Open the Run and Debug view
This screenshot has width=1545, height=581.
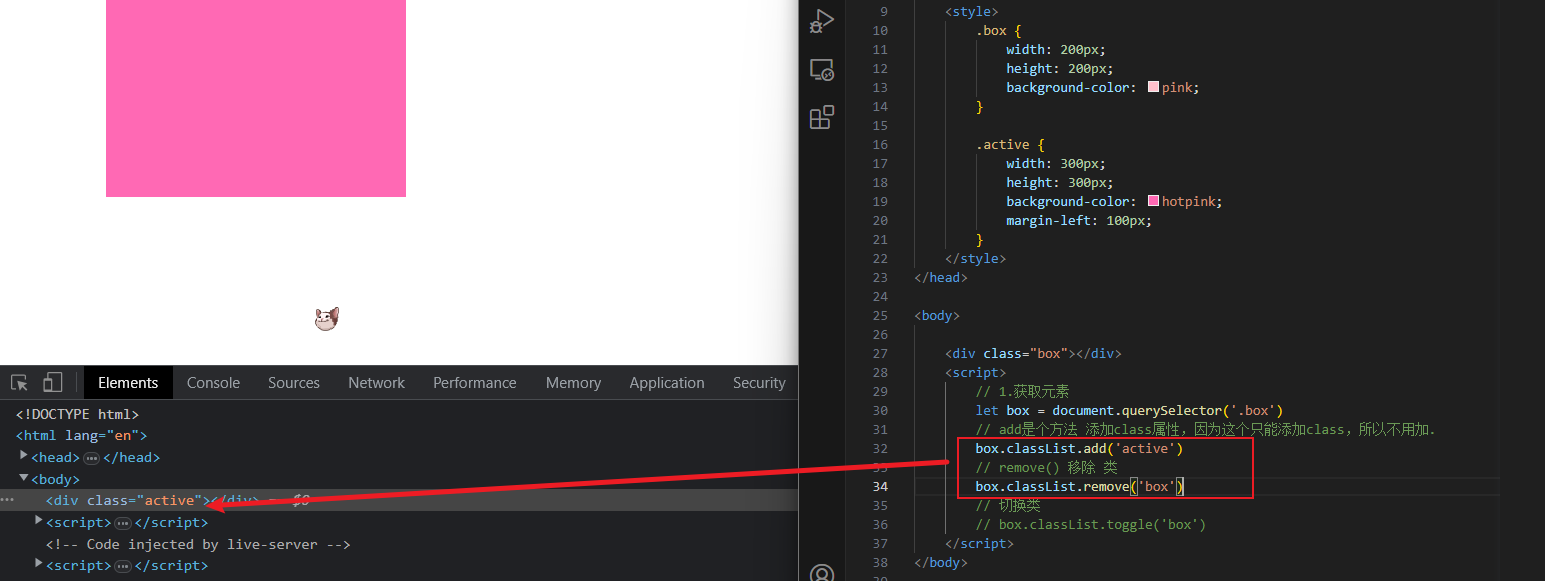(x=821, y=21)
